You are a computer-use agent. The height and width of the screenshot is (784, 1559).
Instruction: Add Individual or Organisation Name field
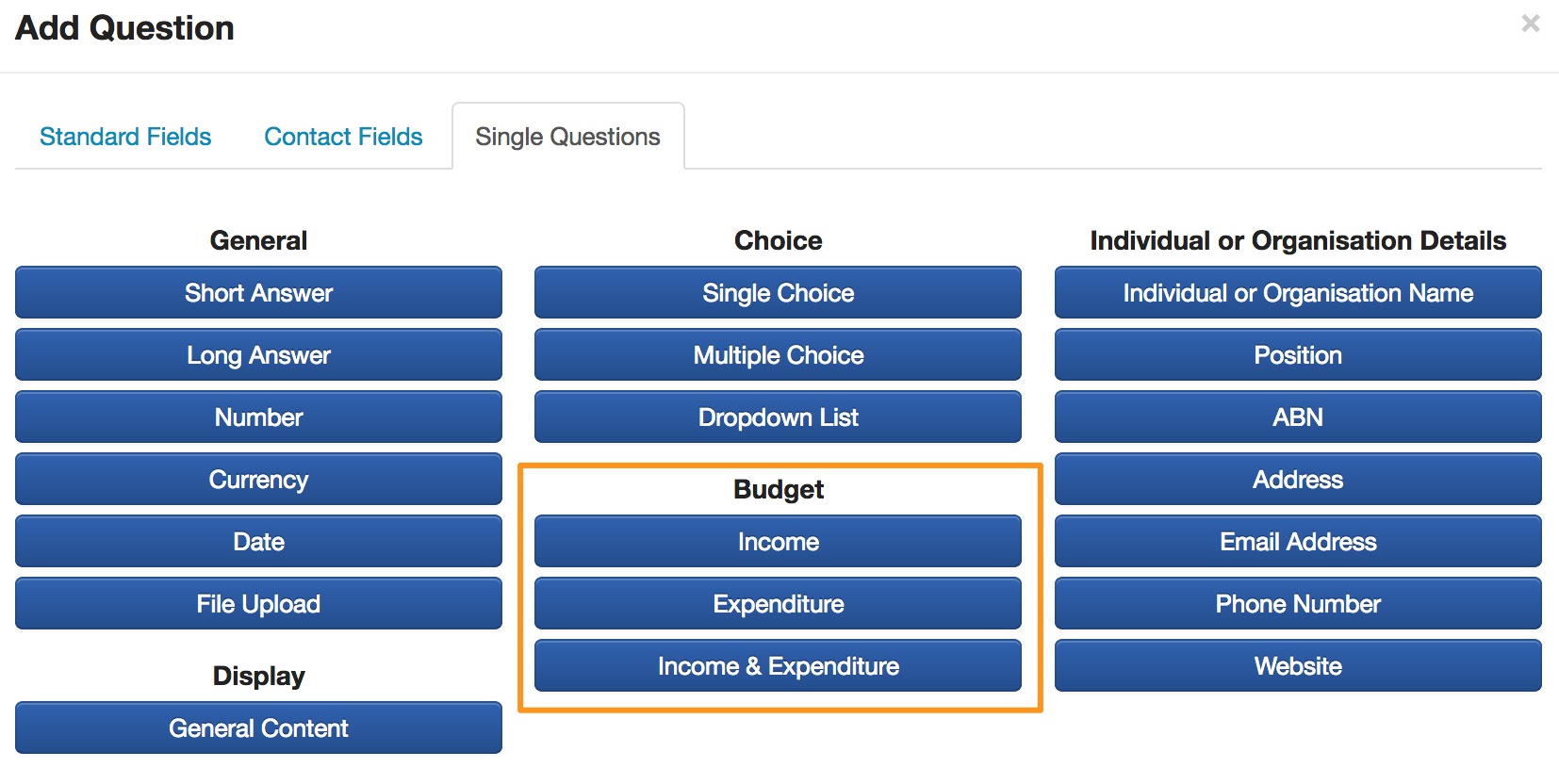click(1298, 293)
